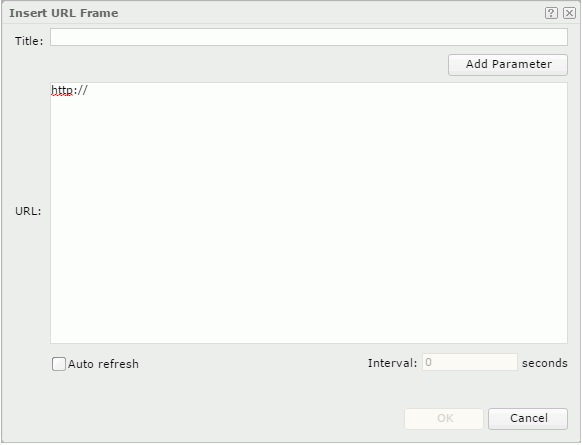Click the Add Parameter button

(x=508, y=65)
